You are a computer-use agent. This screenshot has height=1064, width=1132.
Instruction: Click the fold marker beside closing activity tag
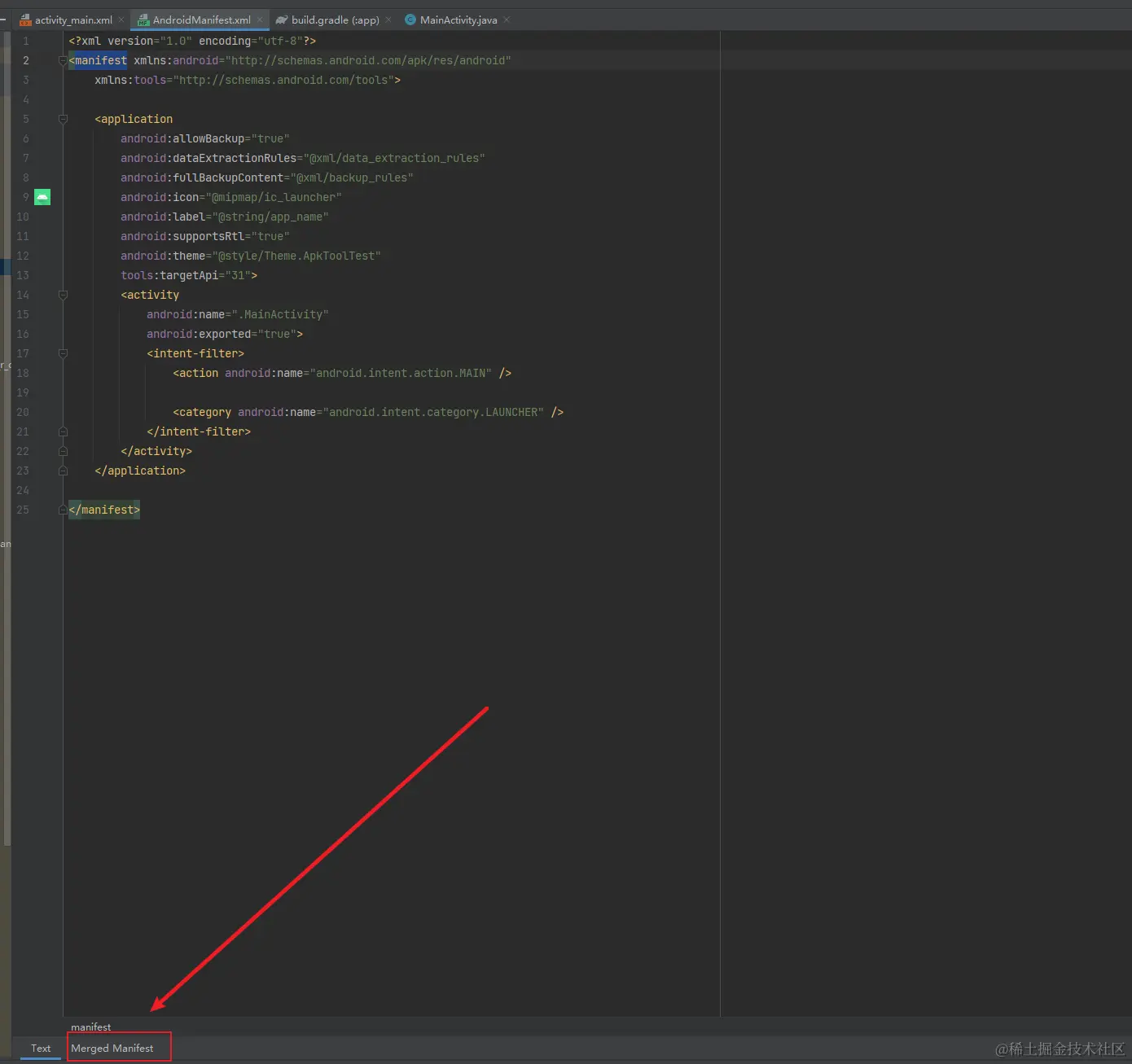[63, 451]
